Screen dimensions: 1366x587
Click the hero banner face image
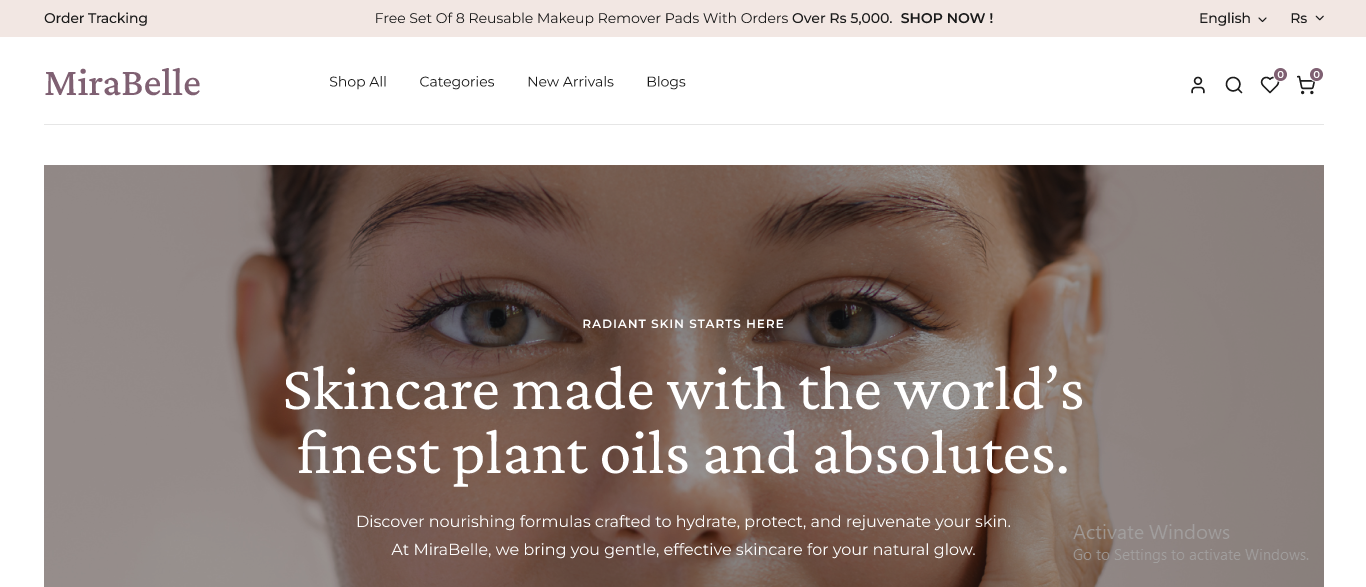click(x=684, y=376)
